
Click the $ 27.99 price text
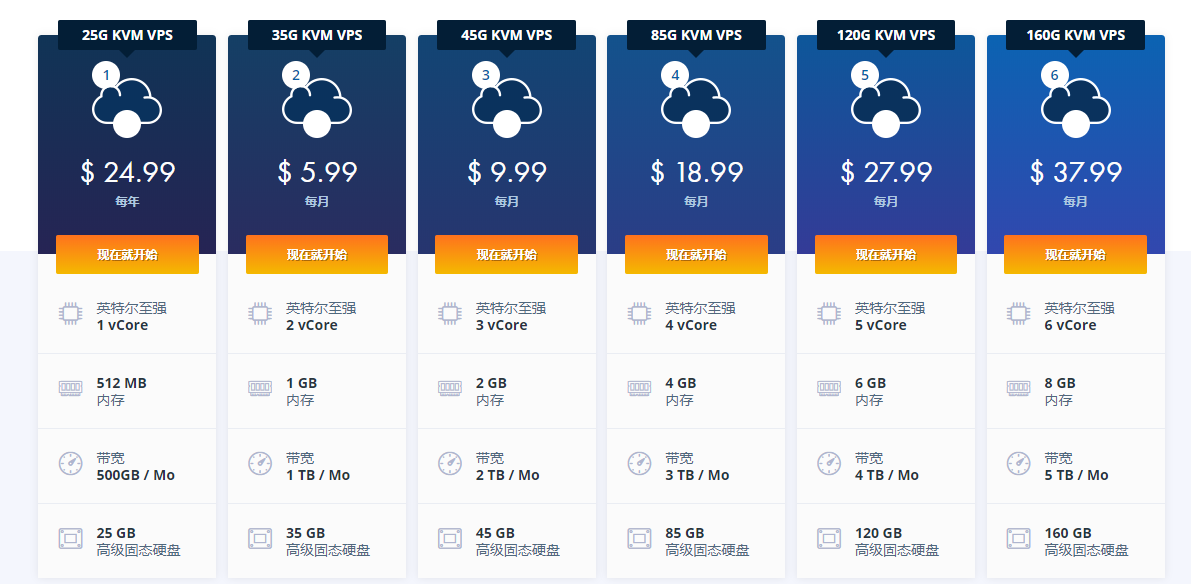click(886, 172)
